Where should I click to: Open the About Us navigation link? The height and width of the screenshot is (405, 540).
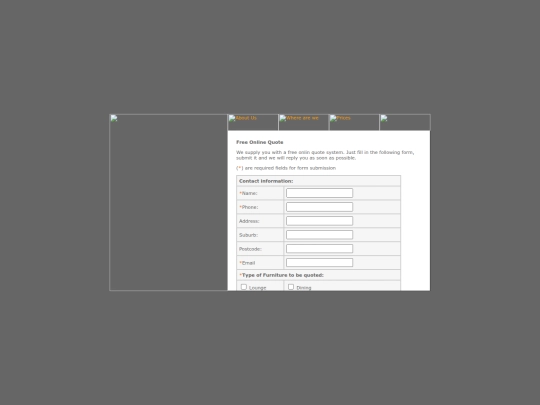[253, 122]
